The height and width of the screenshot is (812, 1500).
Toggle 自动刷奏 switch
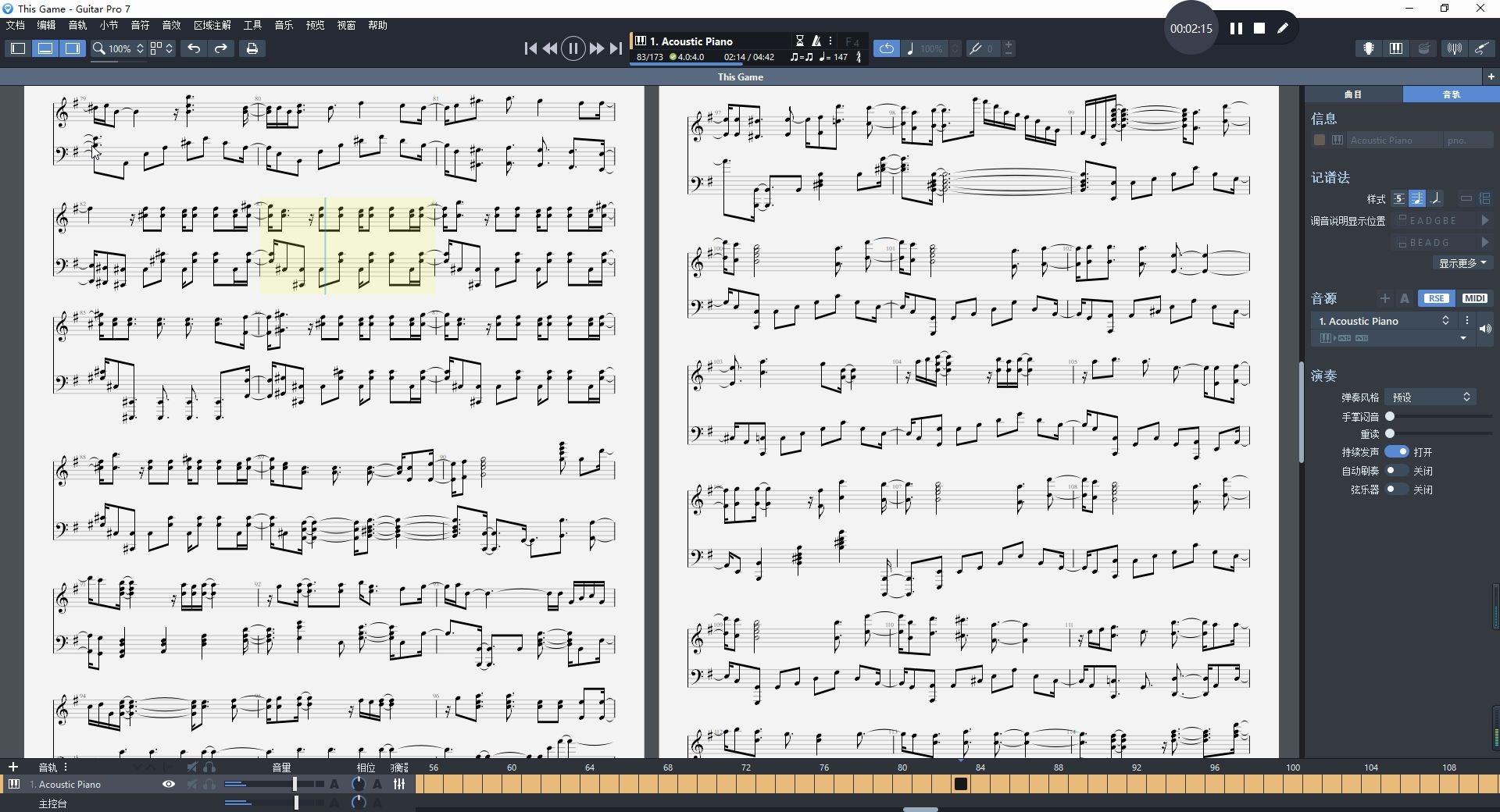tap(1396, 471)
